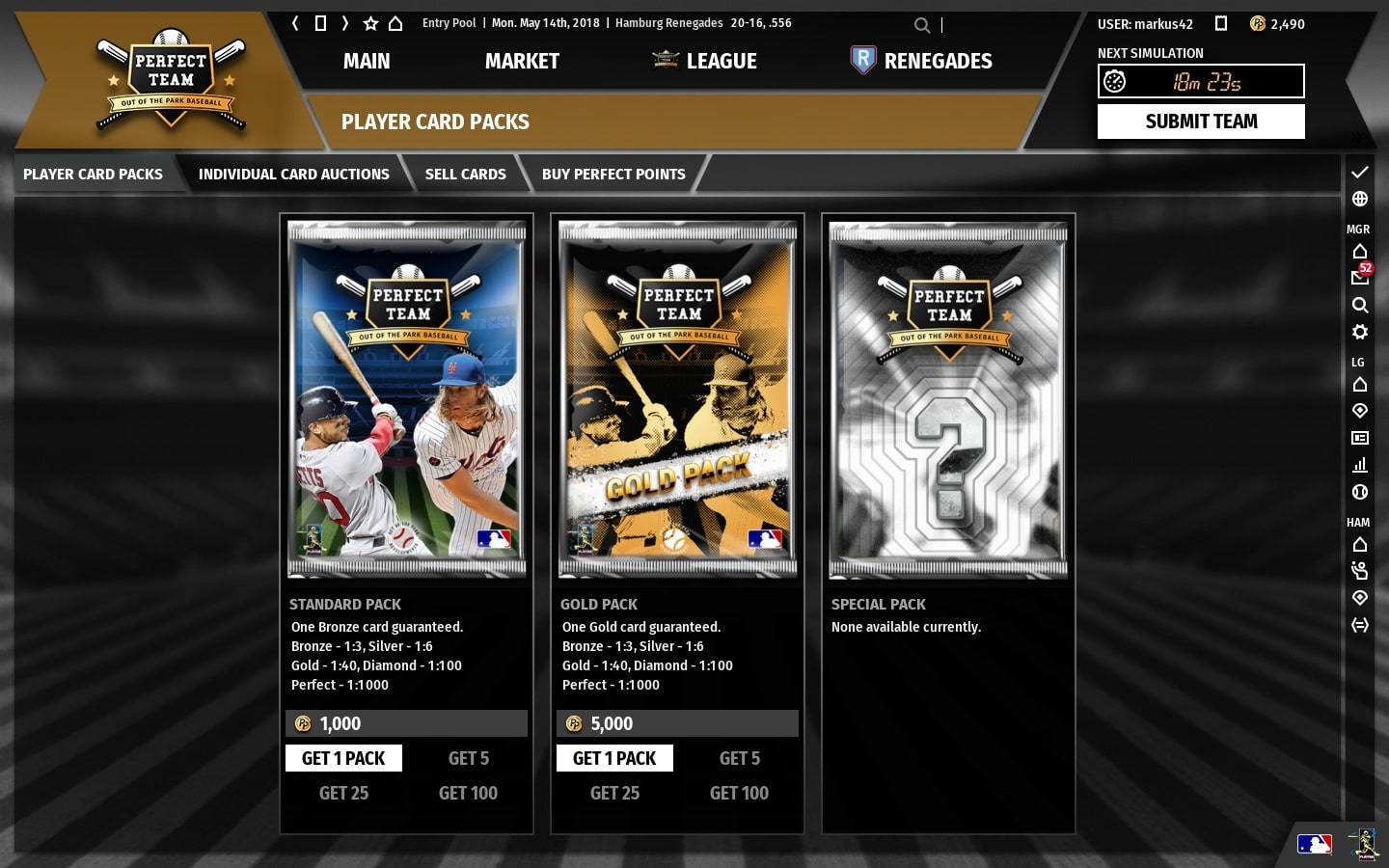The image size is (1389, 868).
Task: Click the checkmark icon in sidebar
Action: pos(1360,172)
